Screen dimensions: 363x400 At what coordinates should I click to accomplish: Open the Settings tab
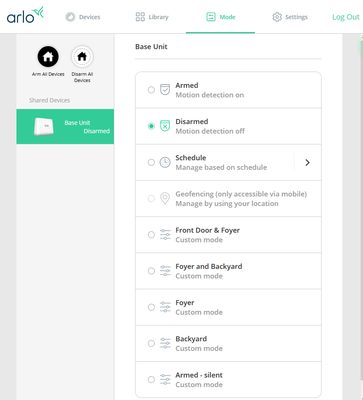tap(290, 17)
